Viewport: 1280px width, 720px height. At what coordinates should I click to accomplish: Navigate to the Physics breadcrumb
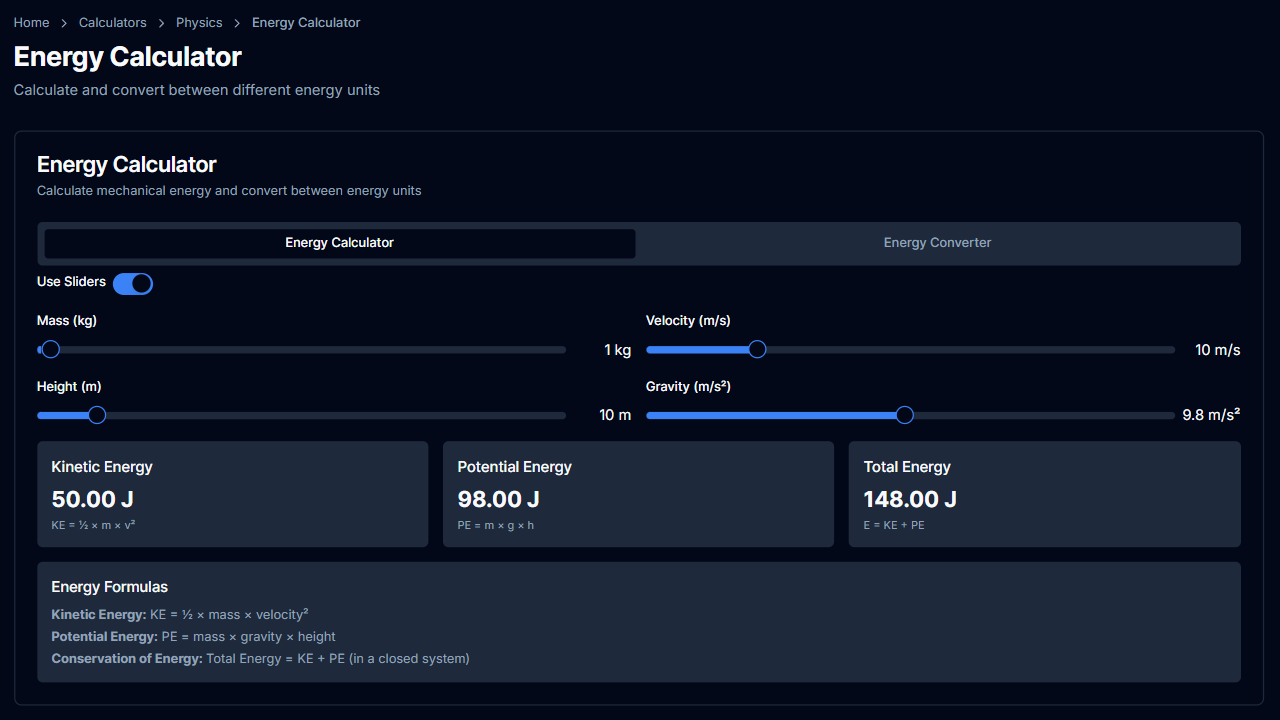(x=199, y=22)
